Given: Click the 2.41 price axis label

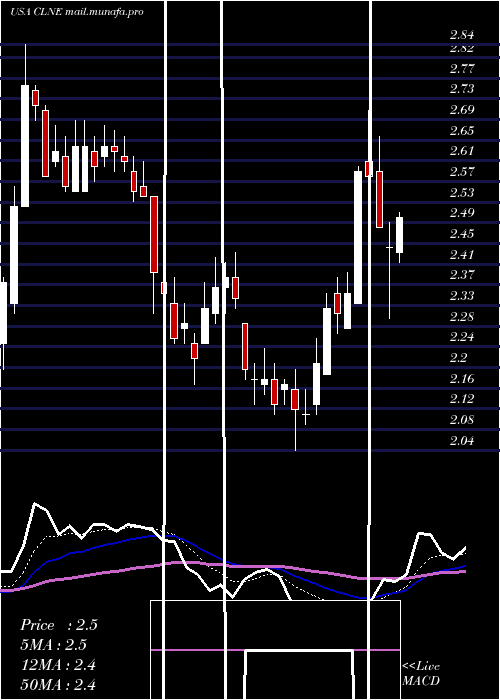Looking at the screenshot, I should 462,254.
